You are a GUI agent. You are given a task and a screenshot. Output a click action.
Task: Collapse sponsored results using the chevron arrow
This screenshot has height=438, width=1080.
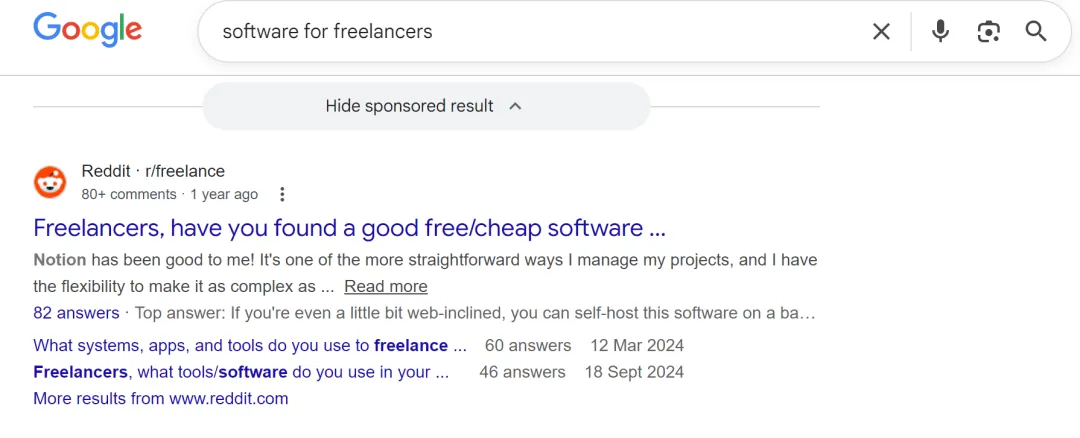pos(516,106)
